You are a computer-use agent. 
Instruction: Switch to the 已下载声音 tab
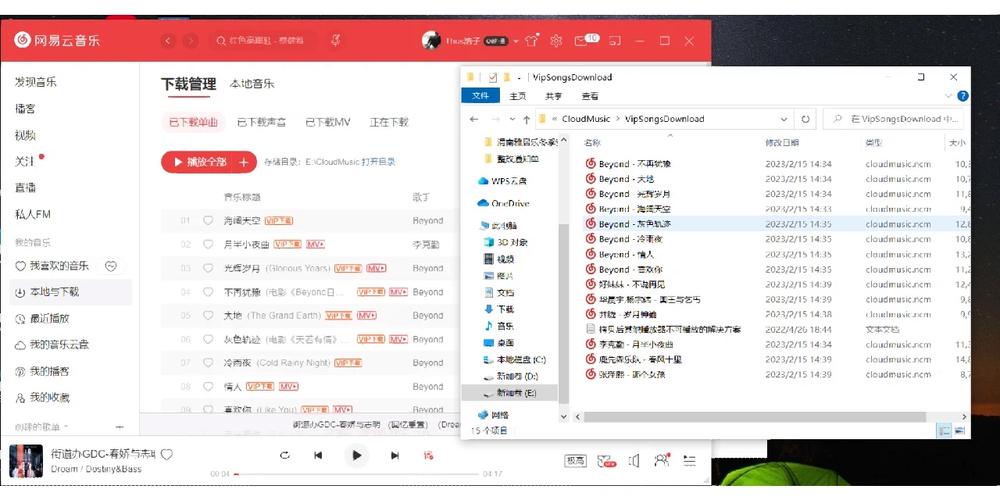coord(261,122)
